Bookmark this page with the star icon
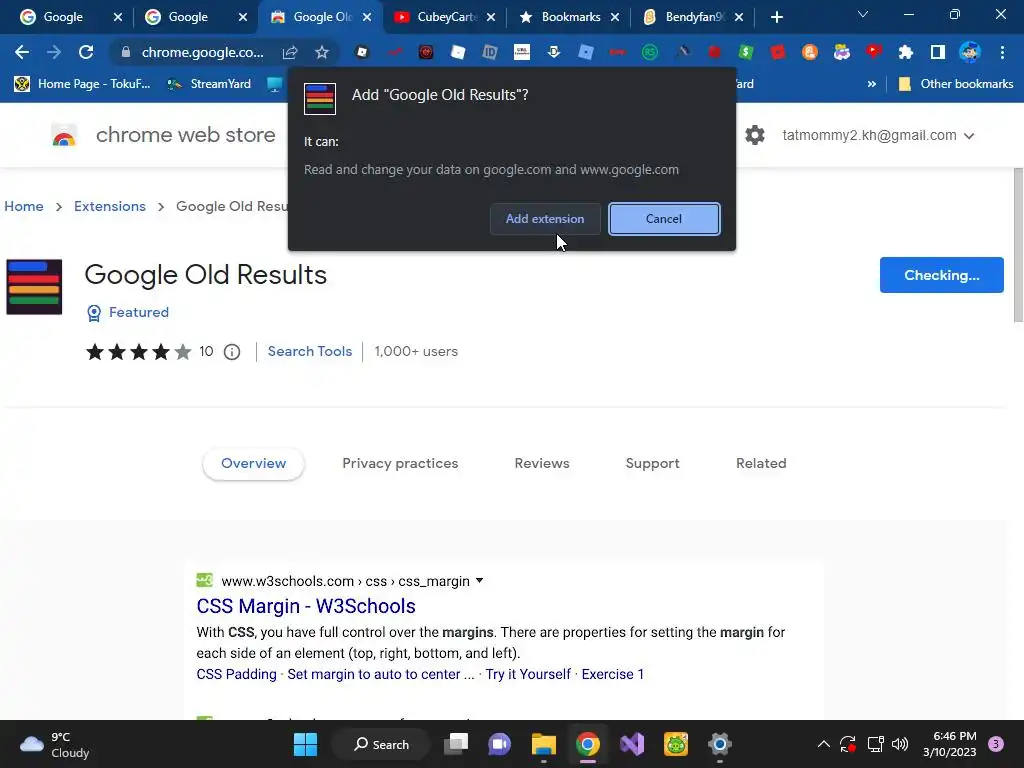The width and height of the screenshot is (1024, 768). (321, 52)
